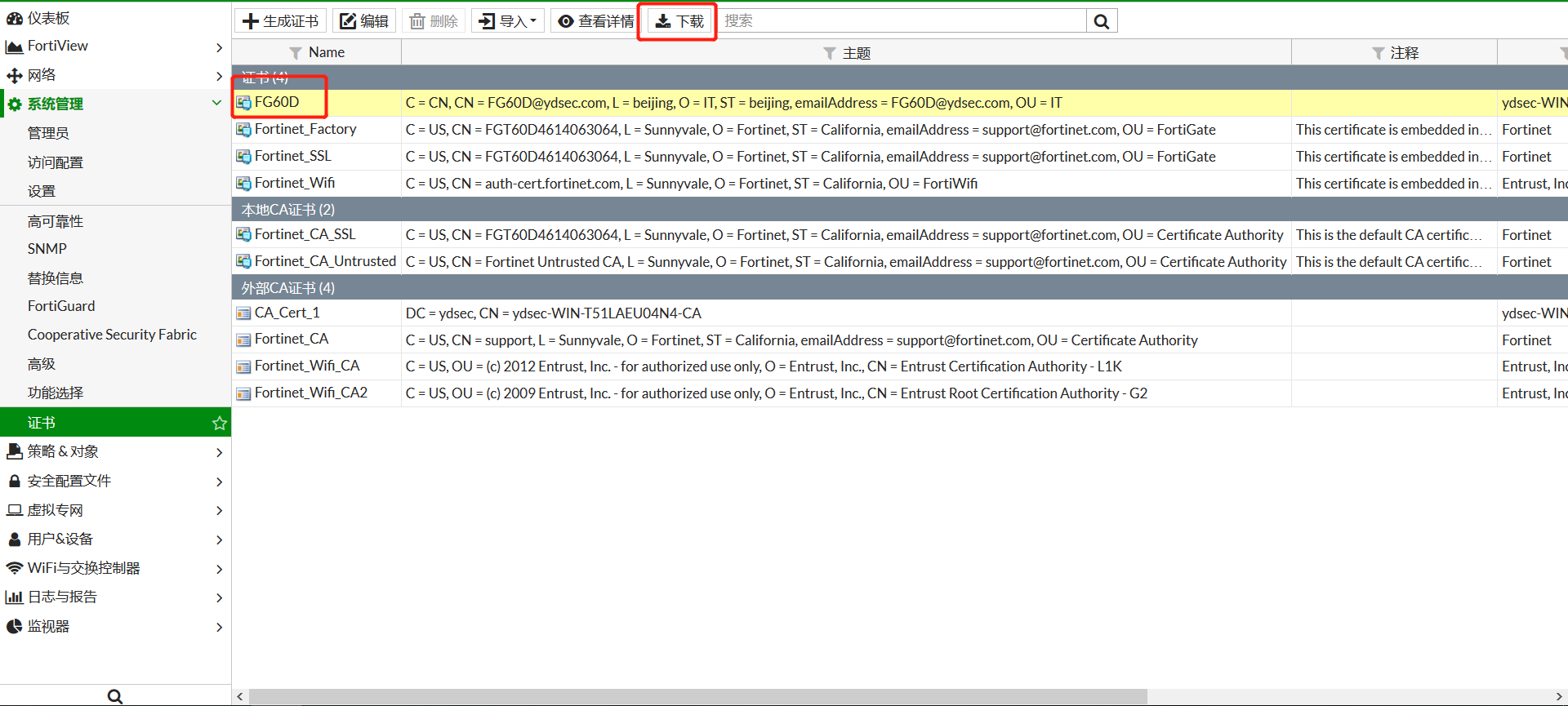Viewport: 1568px width, 706px height.
Task: Click the toolbar search magnifier button
Action: pyautogui.click(x=1102, y=21)
